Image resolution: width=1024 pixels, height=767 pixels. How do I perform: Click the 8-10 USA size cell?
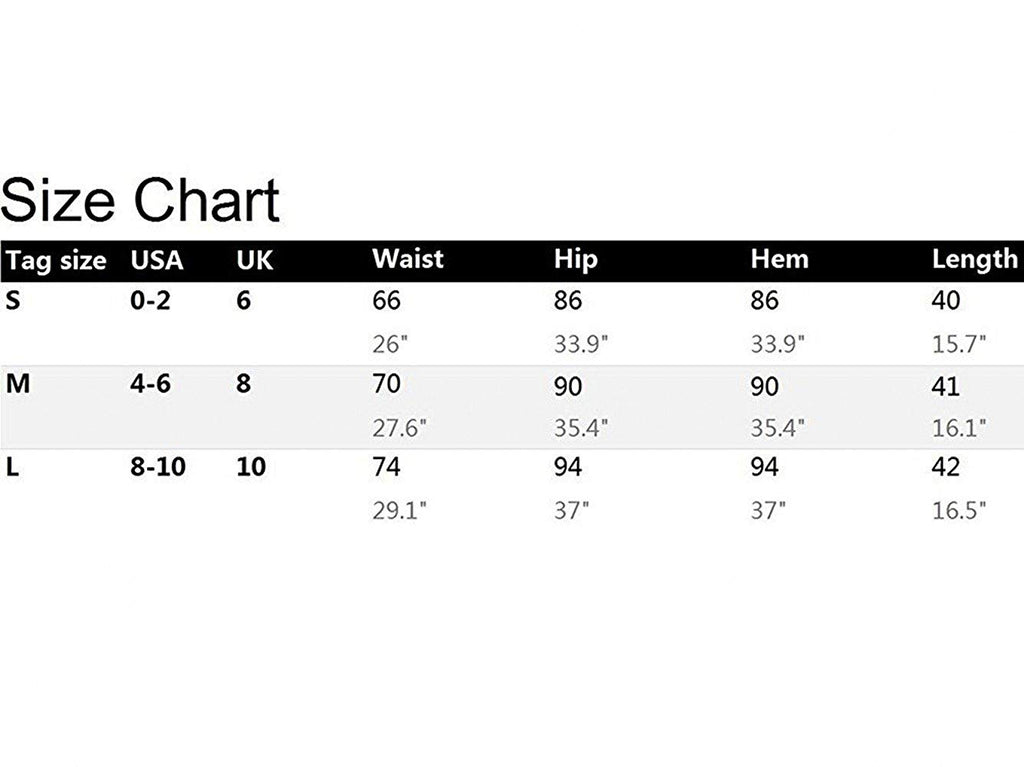coord(157,467)
